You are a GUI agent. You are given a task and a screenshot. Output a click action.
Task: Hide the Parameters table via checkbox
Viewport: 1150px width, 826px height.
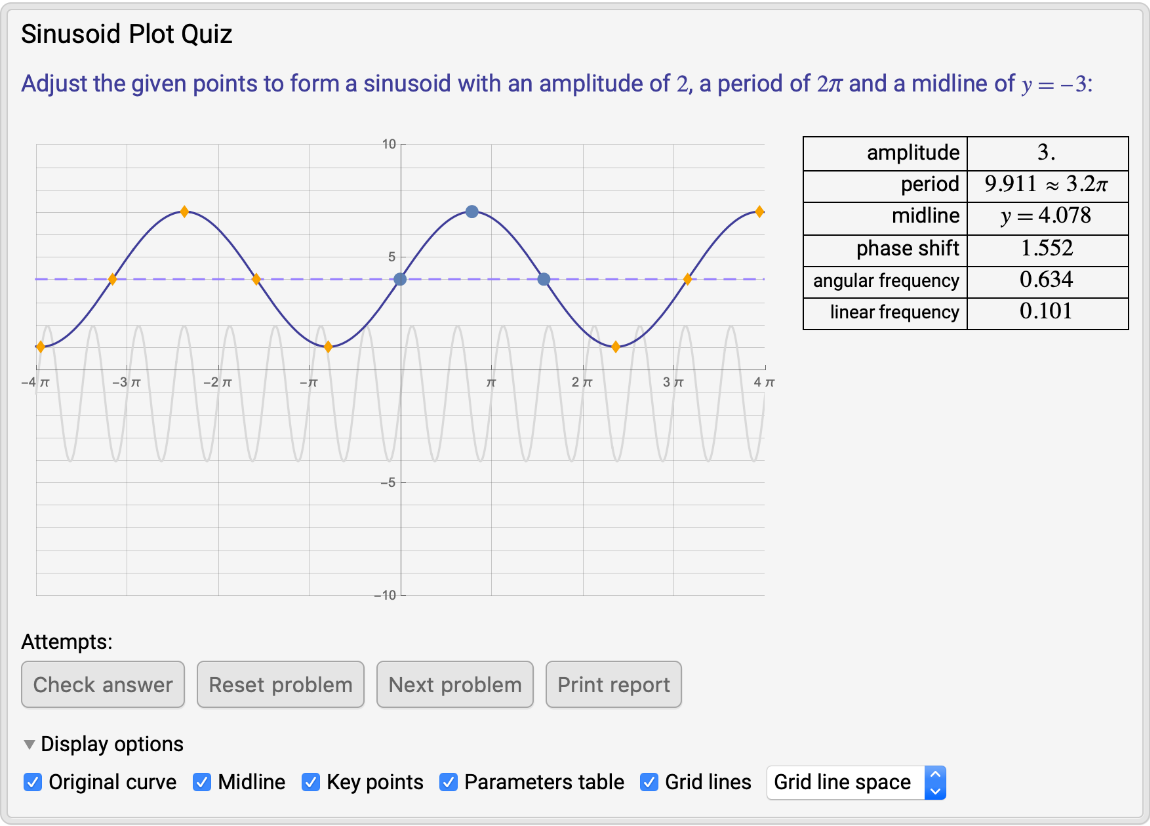[x=449, y=782]
